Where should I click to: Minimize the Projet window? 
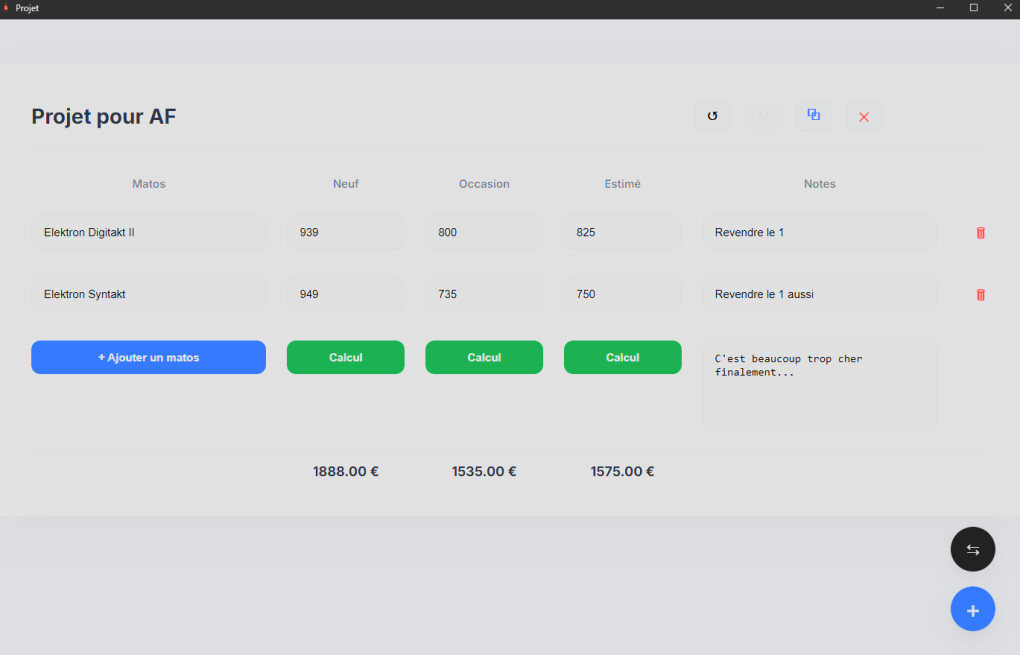point(940,8)
